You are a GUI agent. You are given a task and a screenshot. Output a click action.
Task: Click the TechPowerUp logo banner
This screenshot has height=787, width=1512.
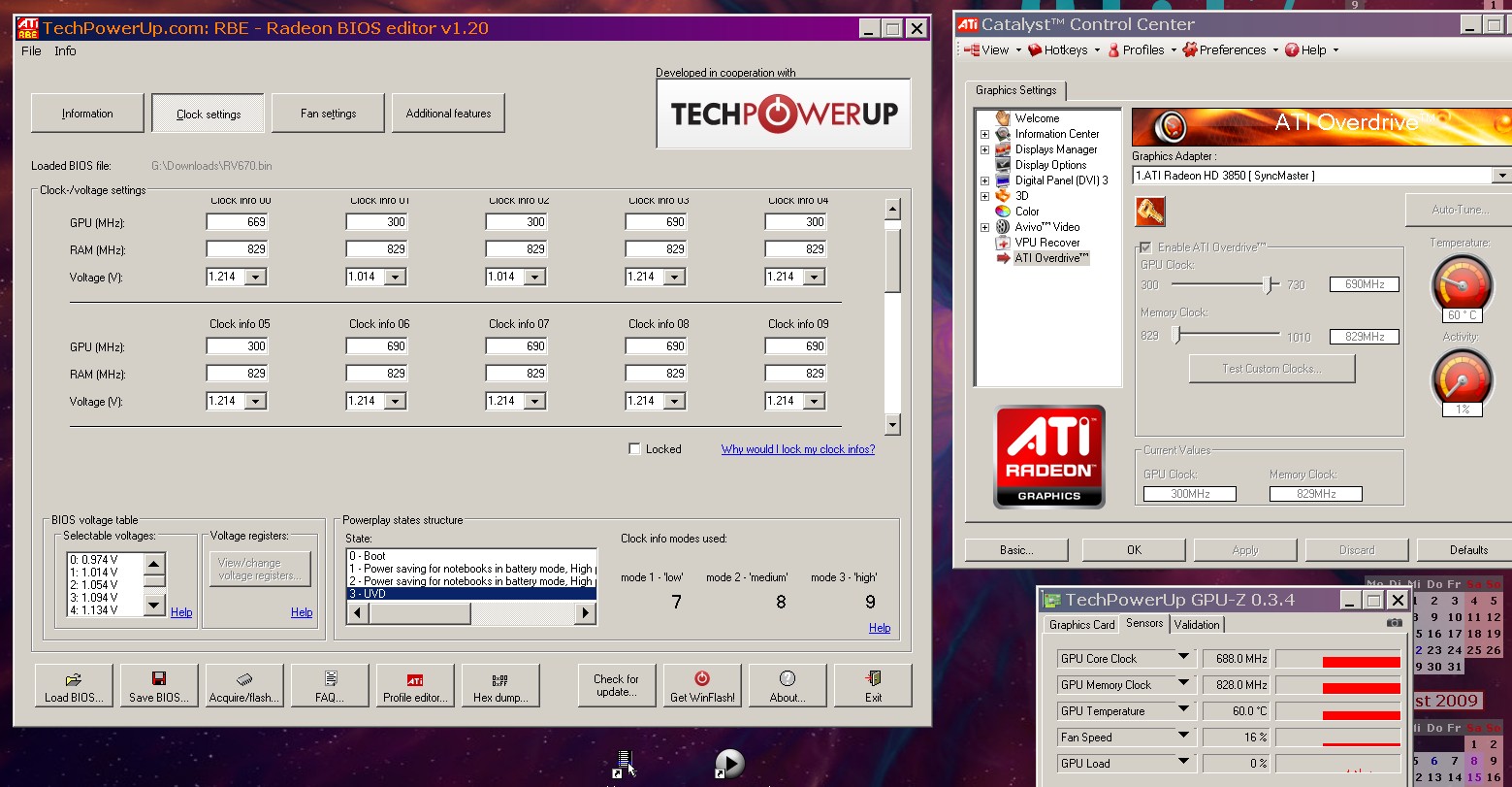pyautogui.click(x=784, y=114)
